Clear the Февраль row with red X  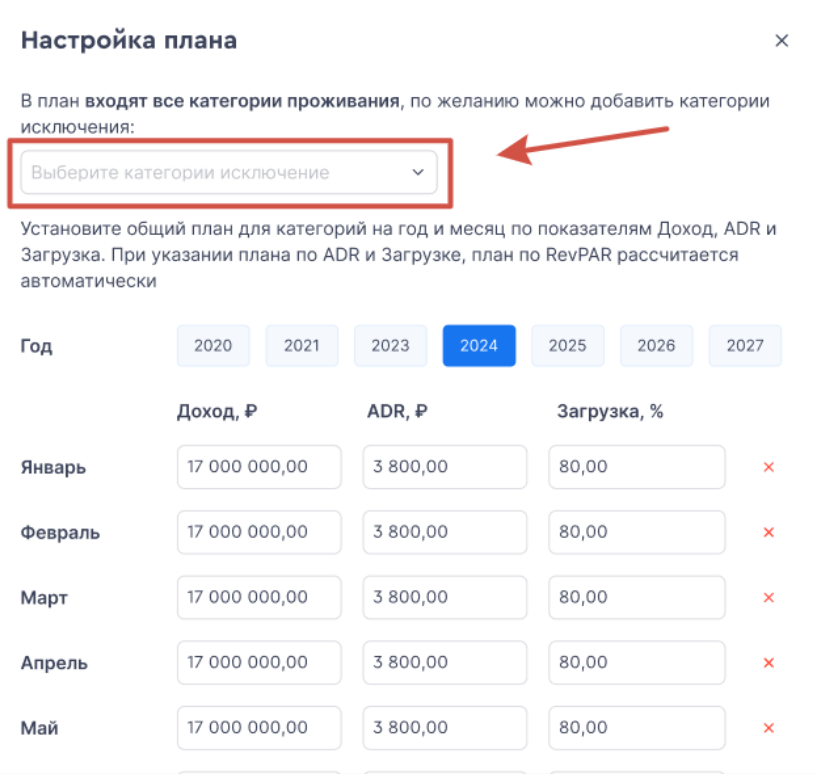pos(769,532)
